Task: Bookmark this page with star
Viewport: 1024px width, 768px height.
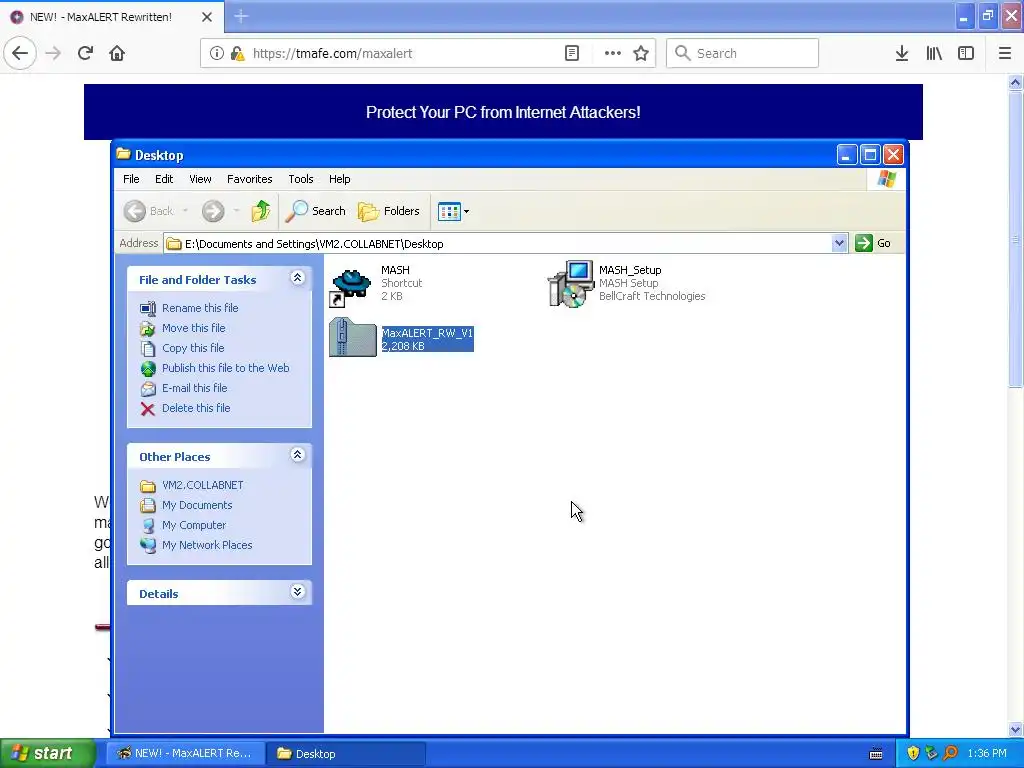Action: (641, 53)
